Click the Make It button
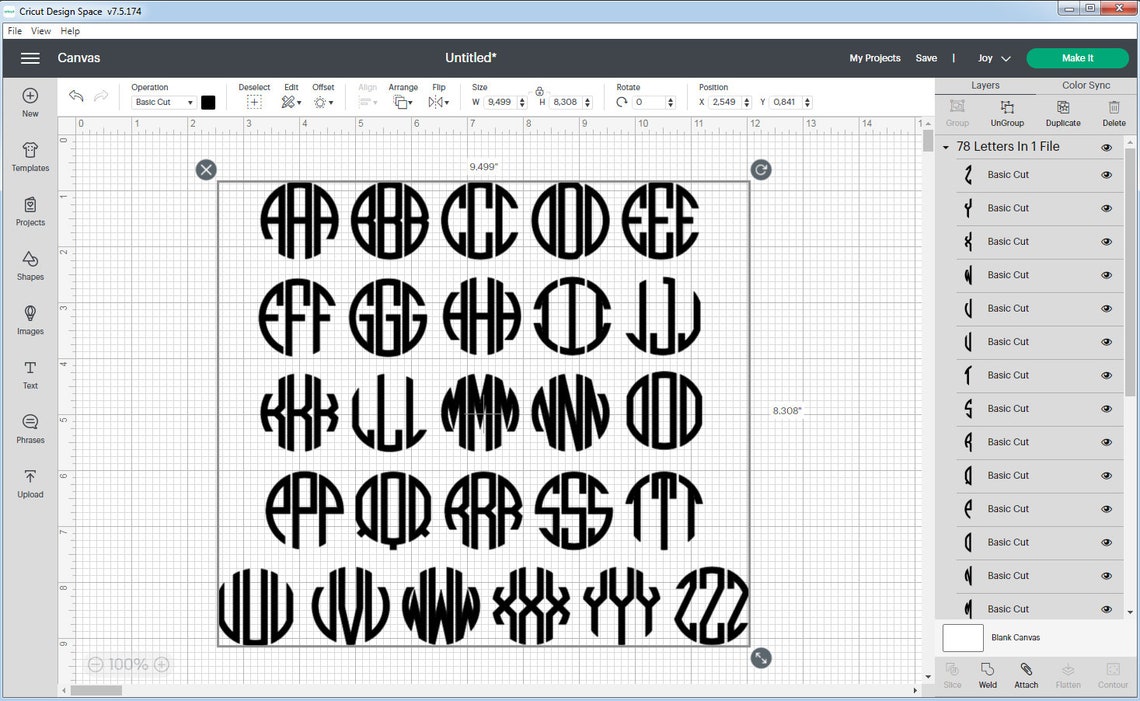Image resolution: width=1140 pixels, height=701 pixels. [1077, 58]
